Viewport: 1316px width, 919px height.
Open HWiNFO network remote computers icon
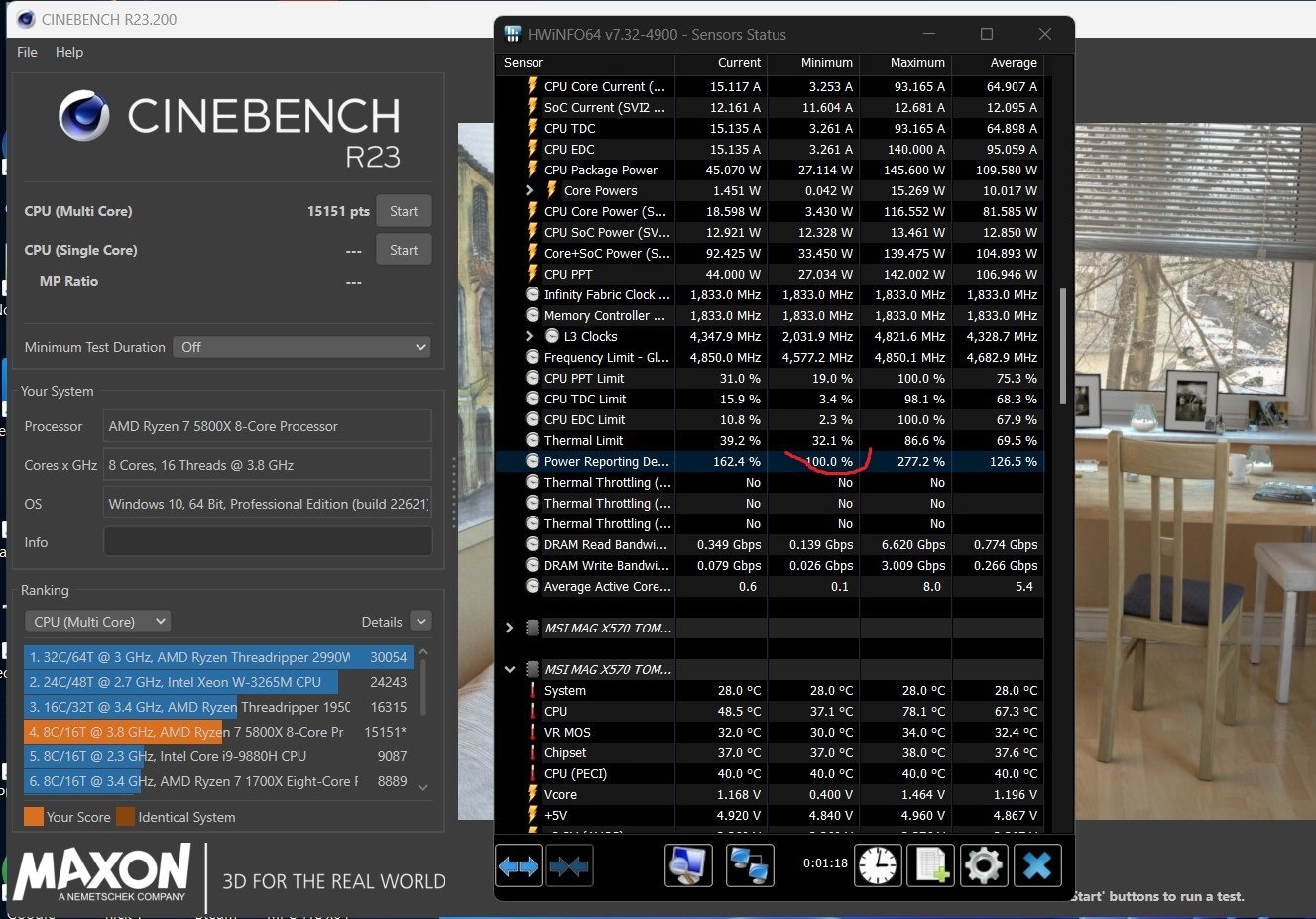click(x=750, y=865)
